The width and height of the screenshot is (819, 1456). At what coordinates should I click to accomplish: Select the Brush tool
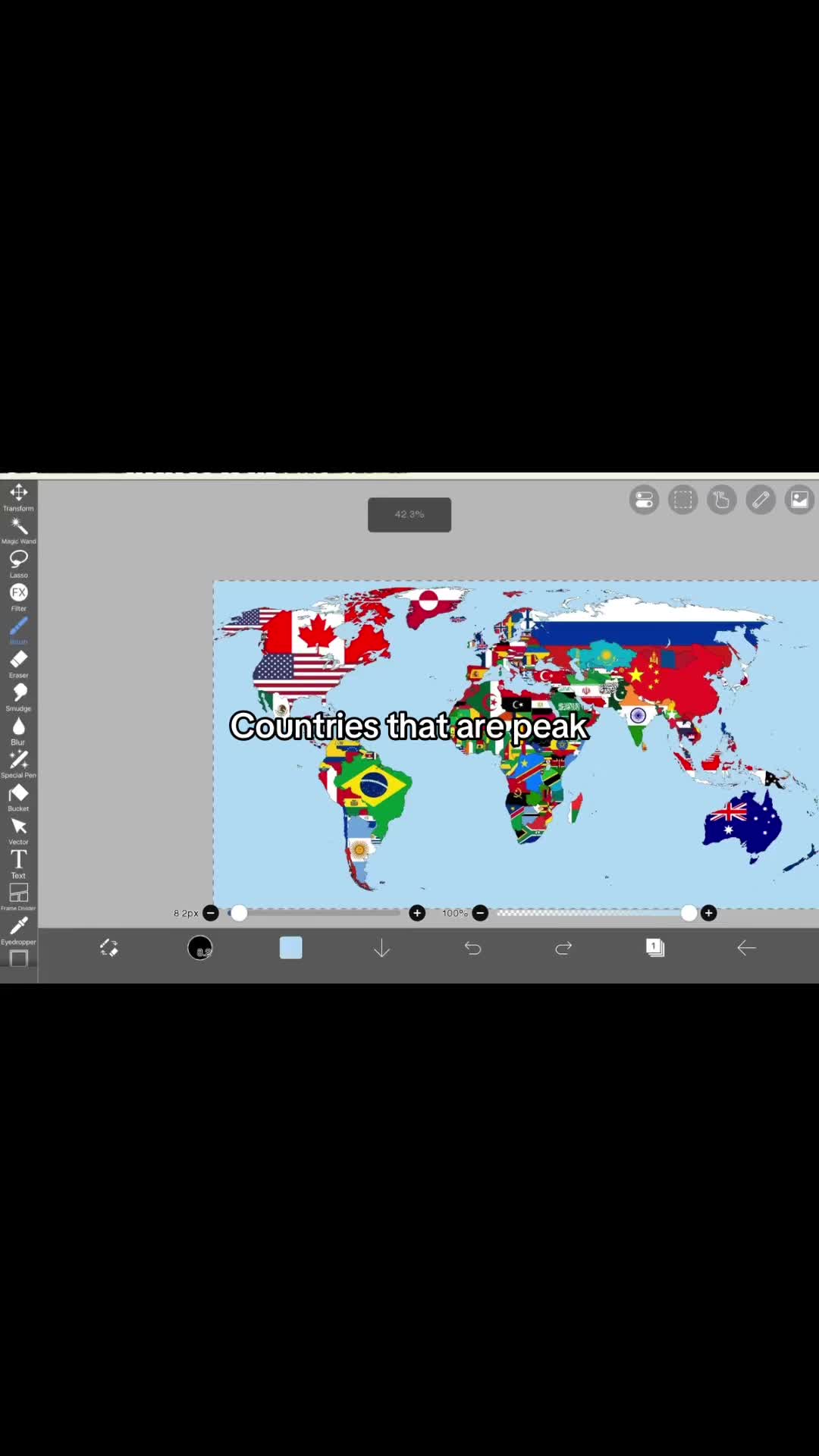(18, 630)
